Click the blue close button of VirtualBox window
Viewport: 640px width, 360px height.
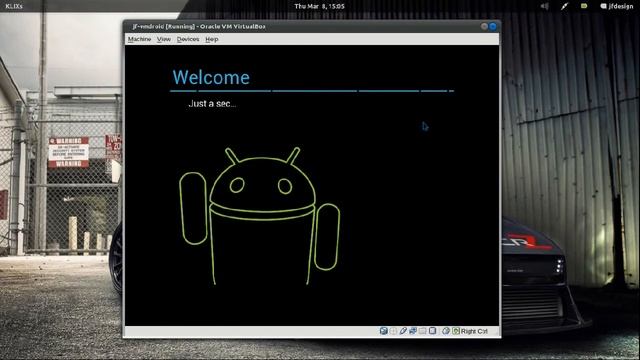coord(493,26)
